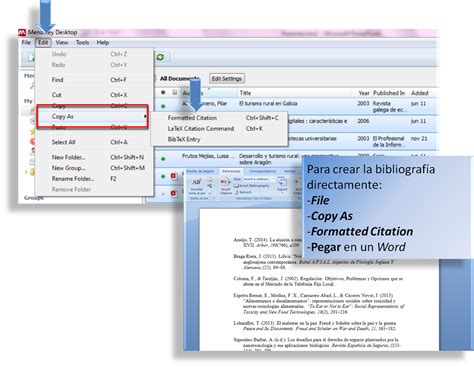
Task: Click the green Sync library icon
Action: pos(160,57)
